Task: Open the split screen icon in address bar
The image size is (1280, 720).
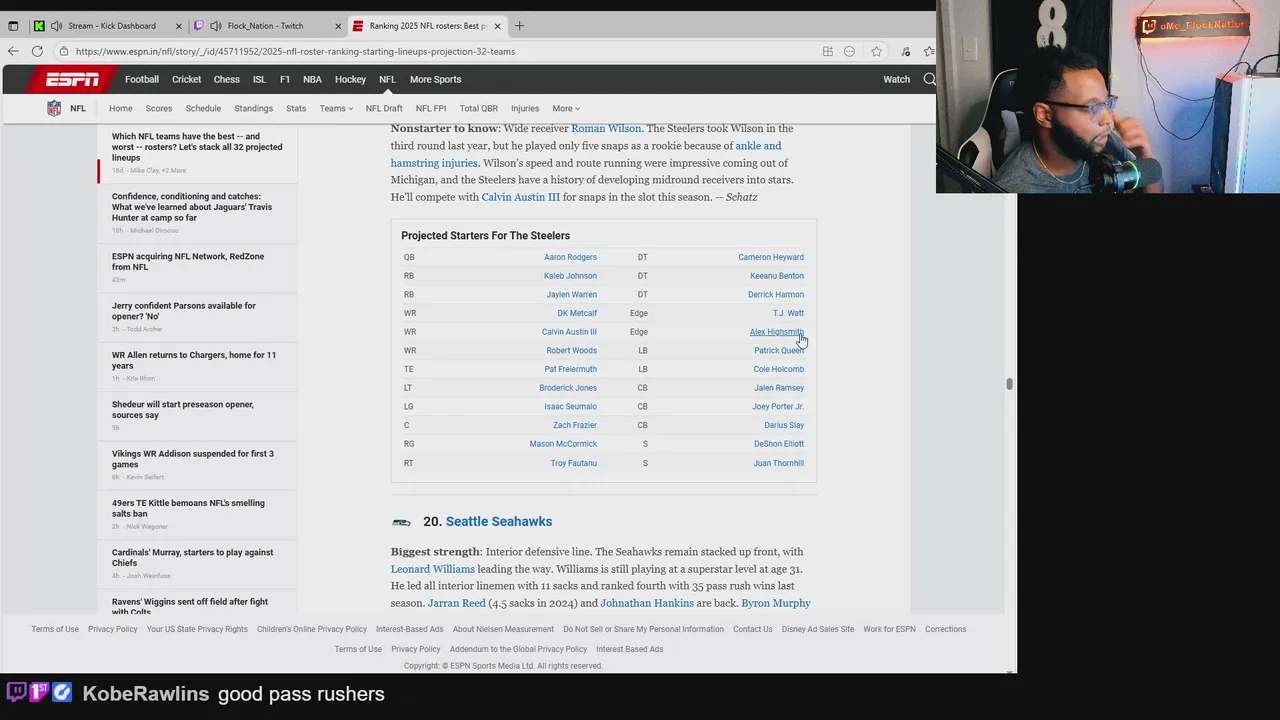Action: [828, 51]
